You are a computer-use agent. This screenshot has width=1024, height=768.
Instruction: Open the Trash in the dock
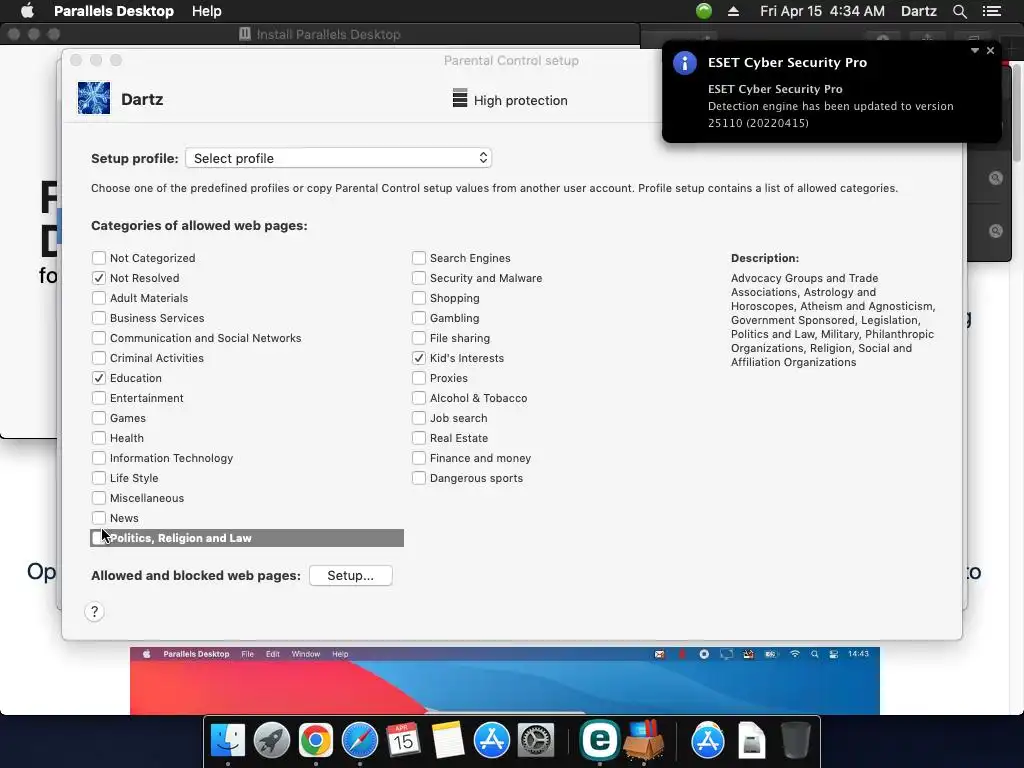[795, 741]
